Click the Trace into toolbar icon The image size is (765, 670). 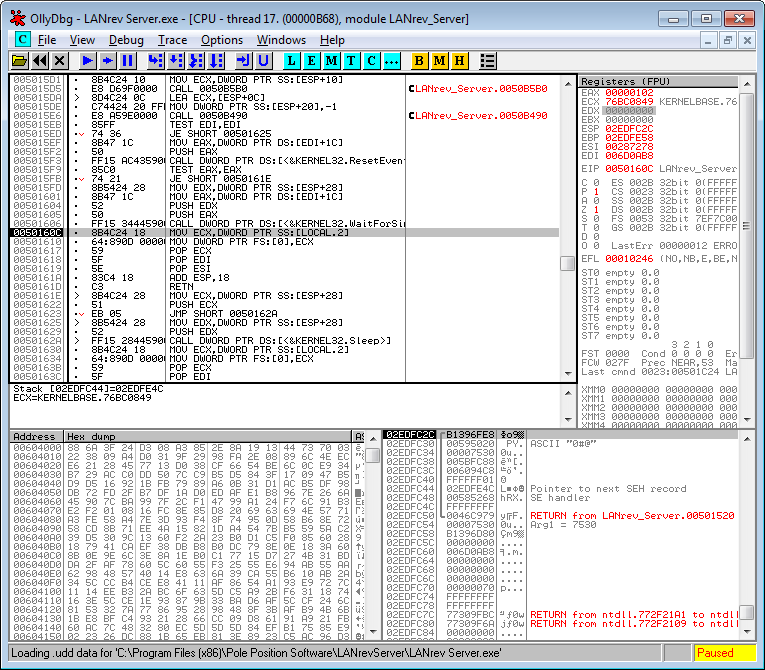[196, 61]
